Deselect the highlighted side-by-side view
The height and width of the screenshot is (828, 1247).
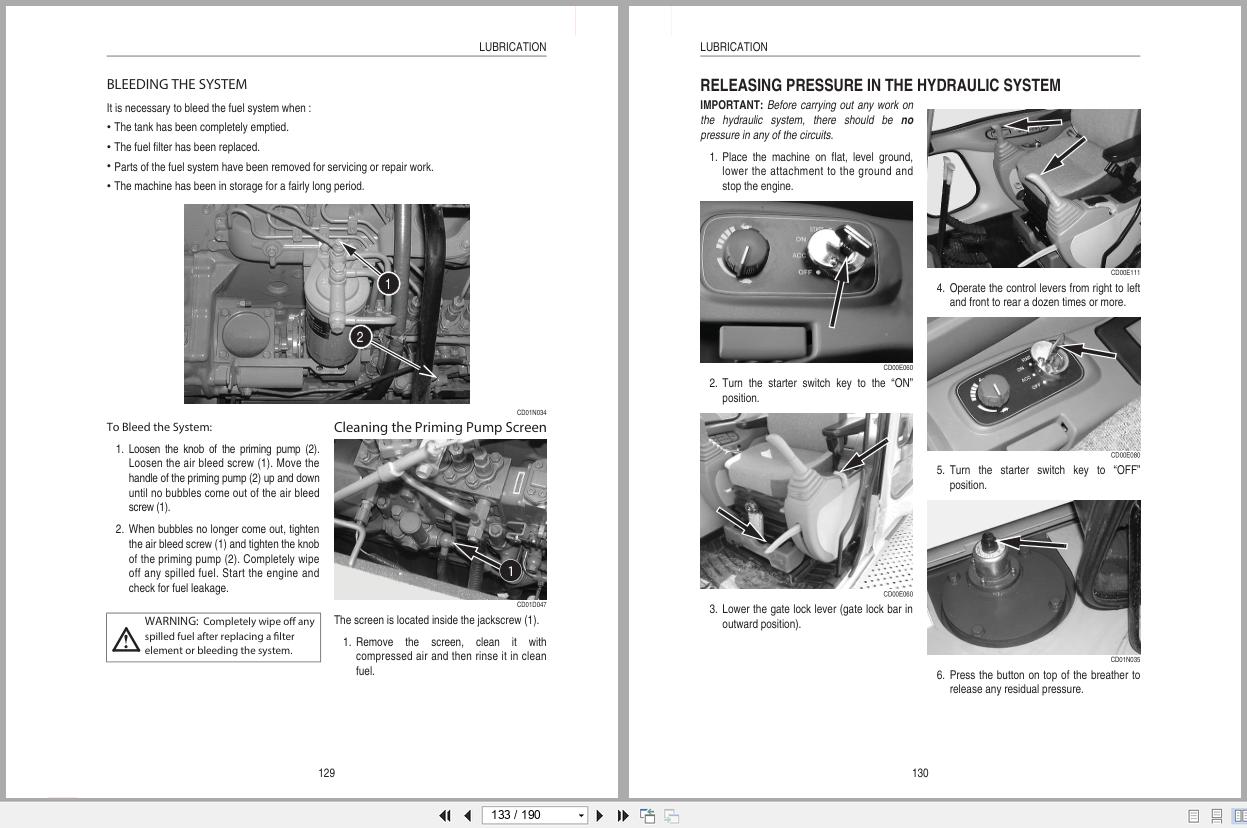(1240, 816)
